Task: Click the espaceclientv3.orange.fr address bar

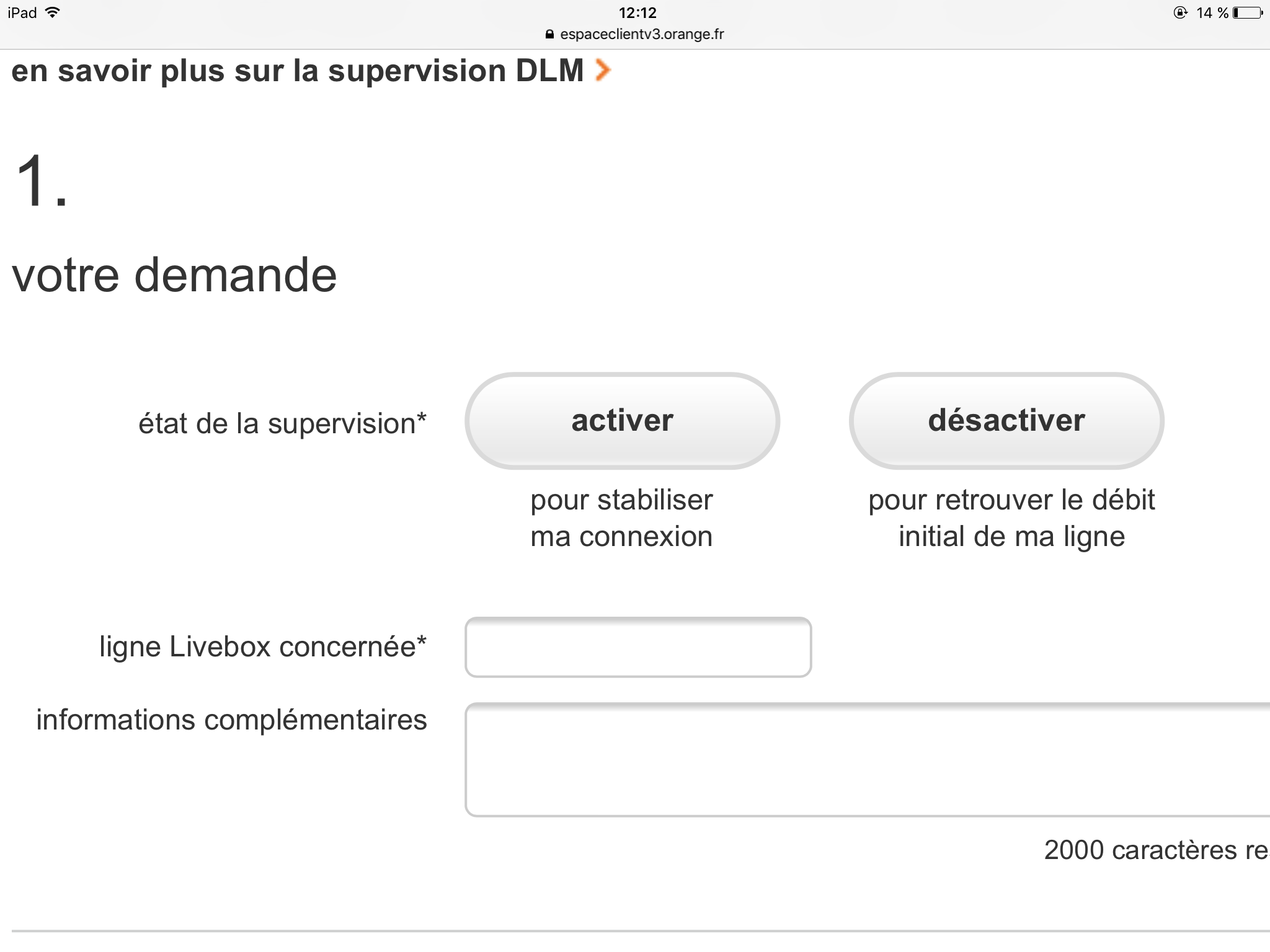Action: pyautogui.click(x=641, y=35)
